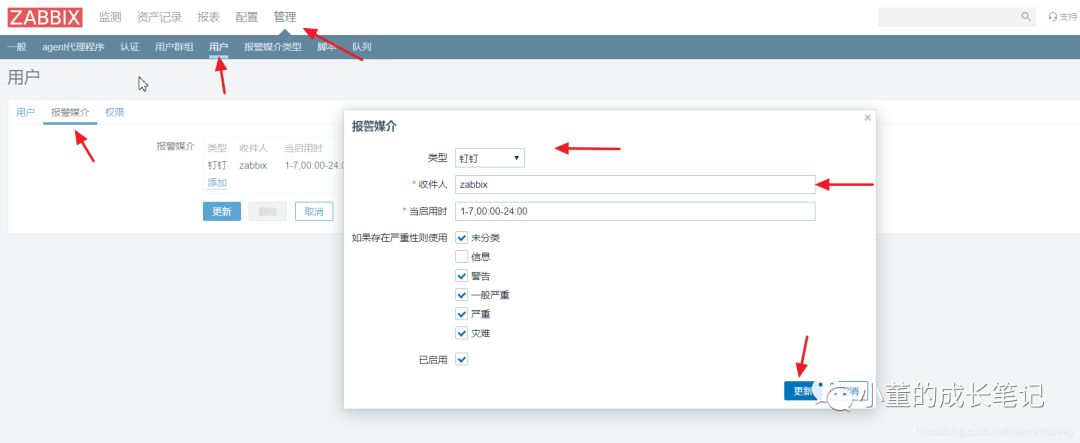Click the disabled 删除 button
The image size is (1080, 443).
pos(268,212)
